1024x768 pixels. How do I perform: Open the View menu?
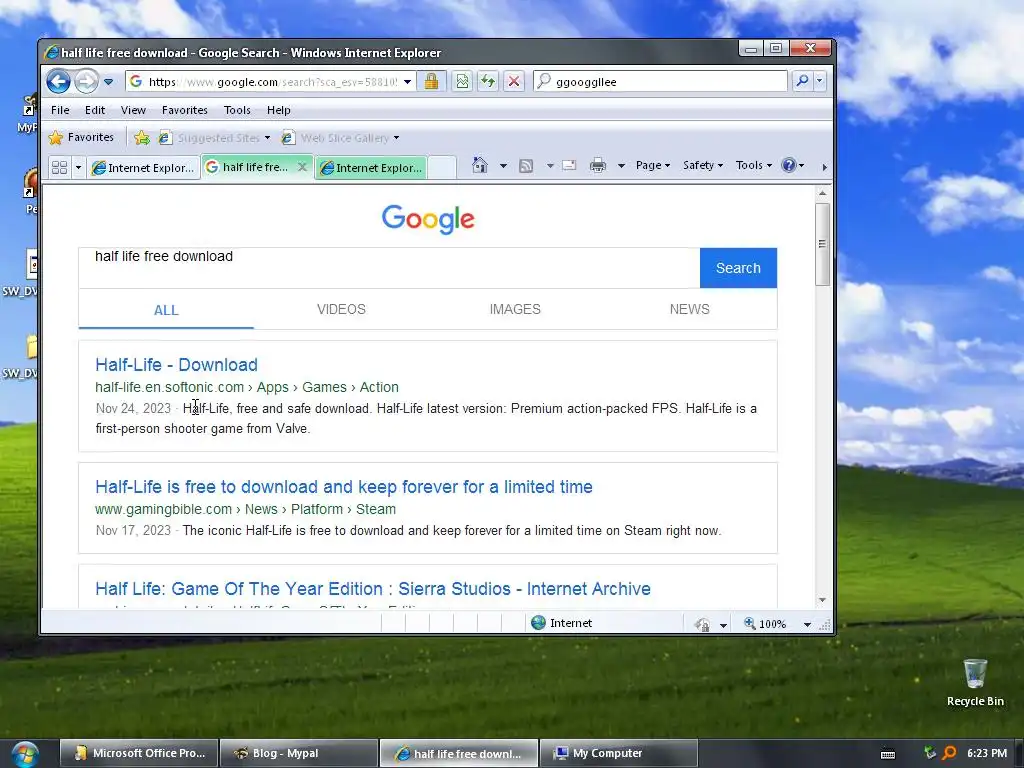(133, 110)
